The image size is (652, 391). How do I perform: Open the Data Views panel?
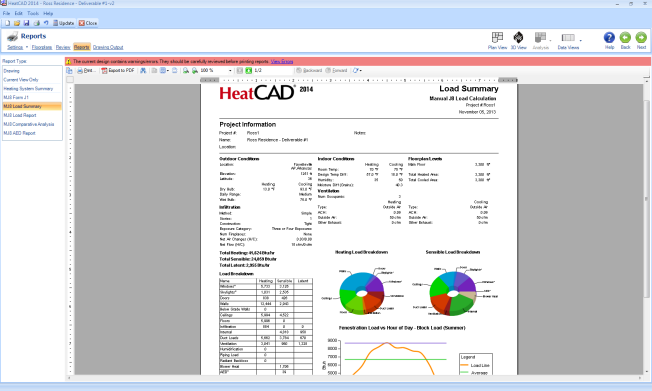(568, 41)
